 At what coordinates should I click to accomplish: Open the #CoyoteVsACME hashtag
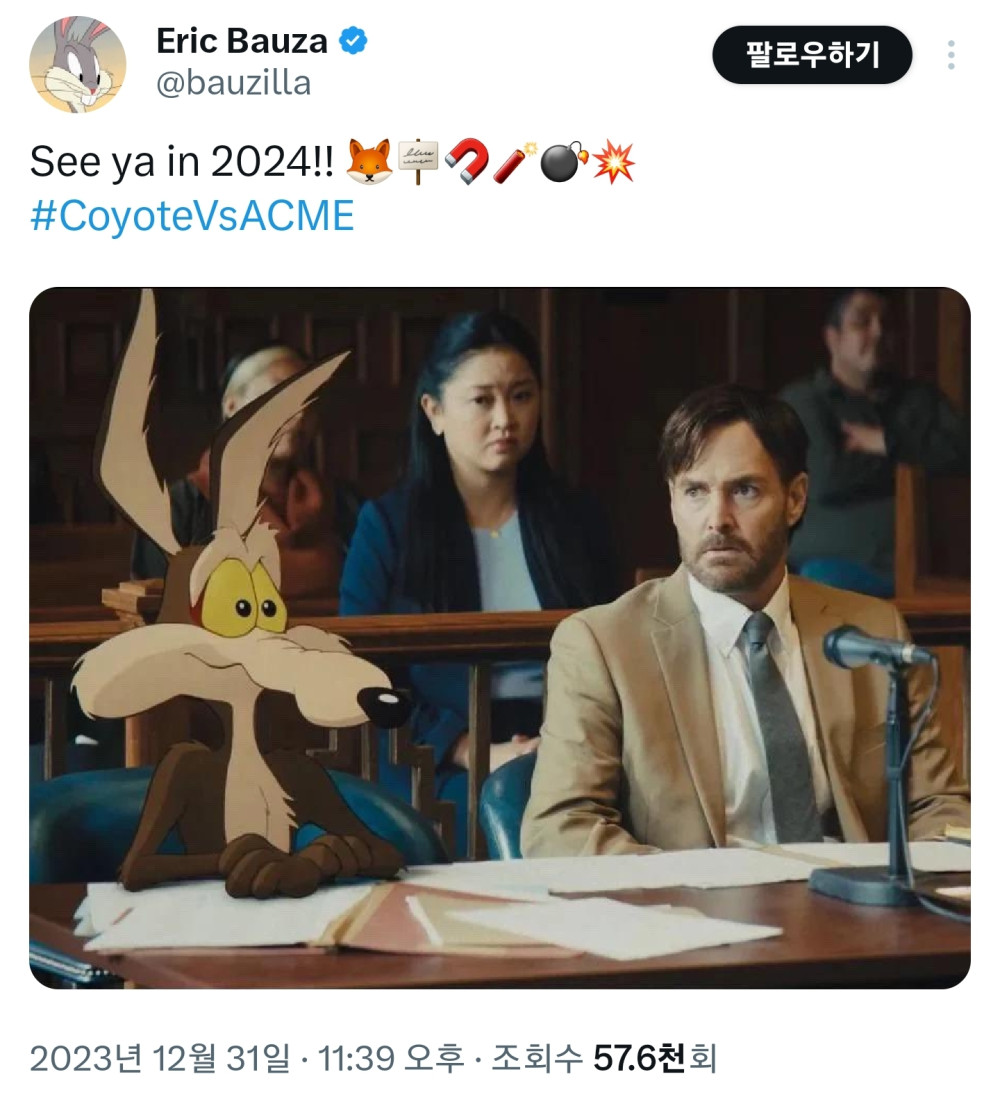(192, 216)
